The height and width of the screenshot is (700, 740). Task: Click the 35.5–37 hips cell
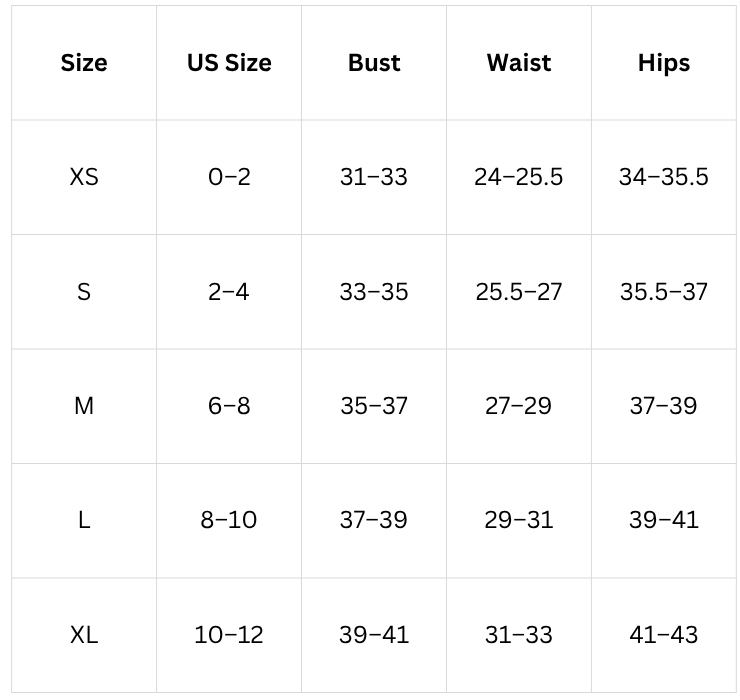click(664, 292)
